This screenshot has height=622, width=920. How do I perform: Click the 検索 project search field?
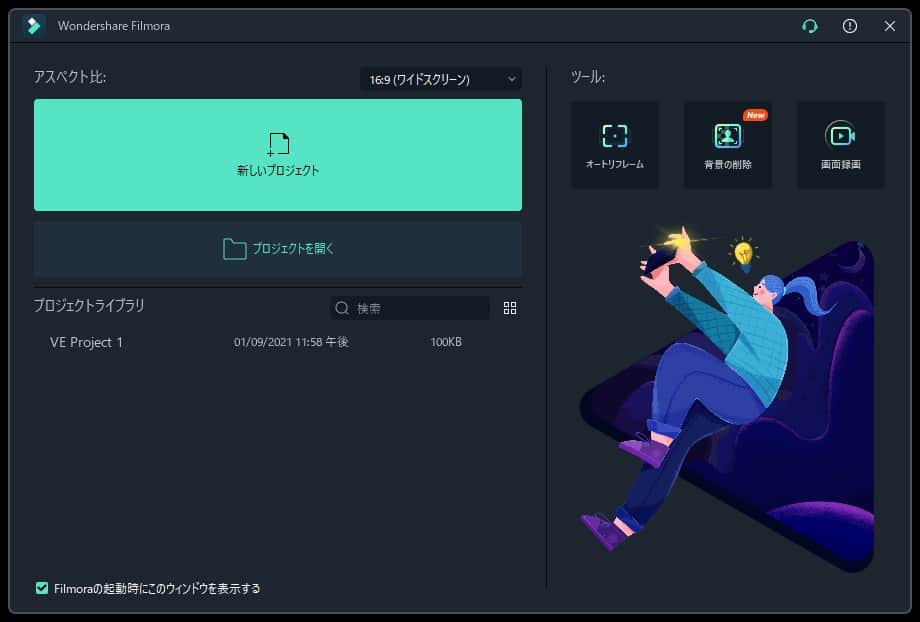[410, 308]
